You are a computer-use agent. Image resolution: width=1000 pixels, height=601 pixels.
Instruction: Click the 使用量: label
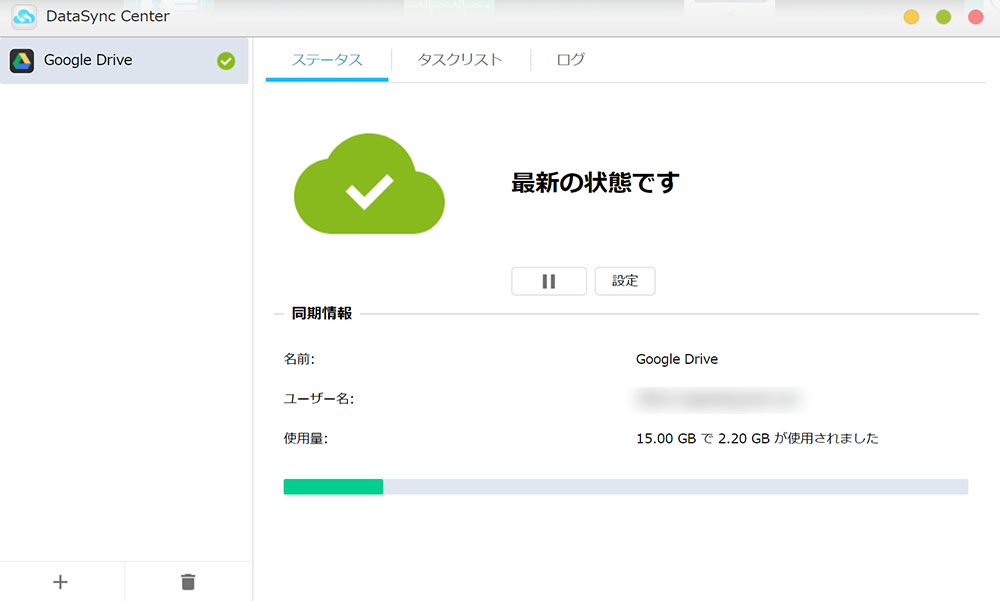coord(305,438)
